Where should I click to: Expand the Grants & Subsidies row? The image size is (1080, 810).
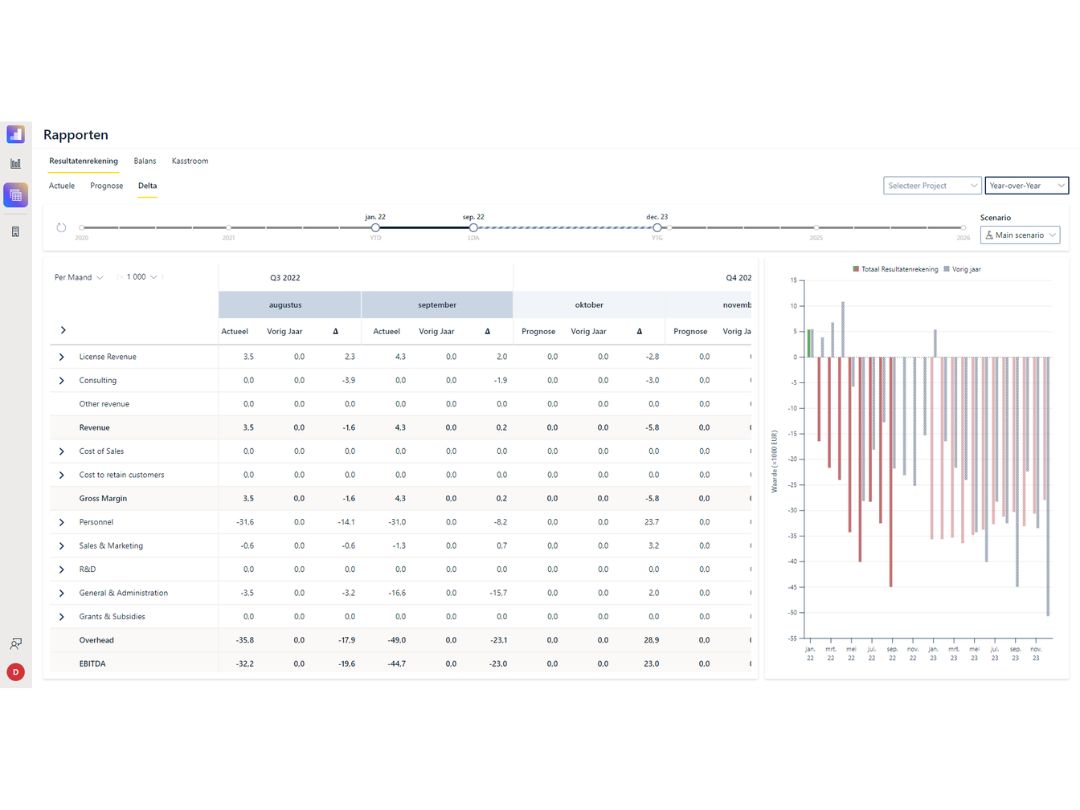coord(61,616)
